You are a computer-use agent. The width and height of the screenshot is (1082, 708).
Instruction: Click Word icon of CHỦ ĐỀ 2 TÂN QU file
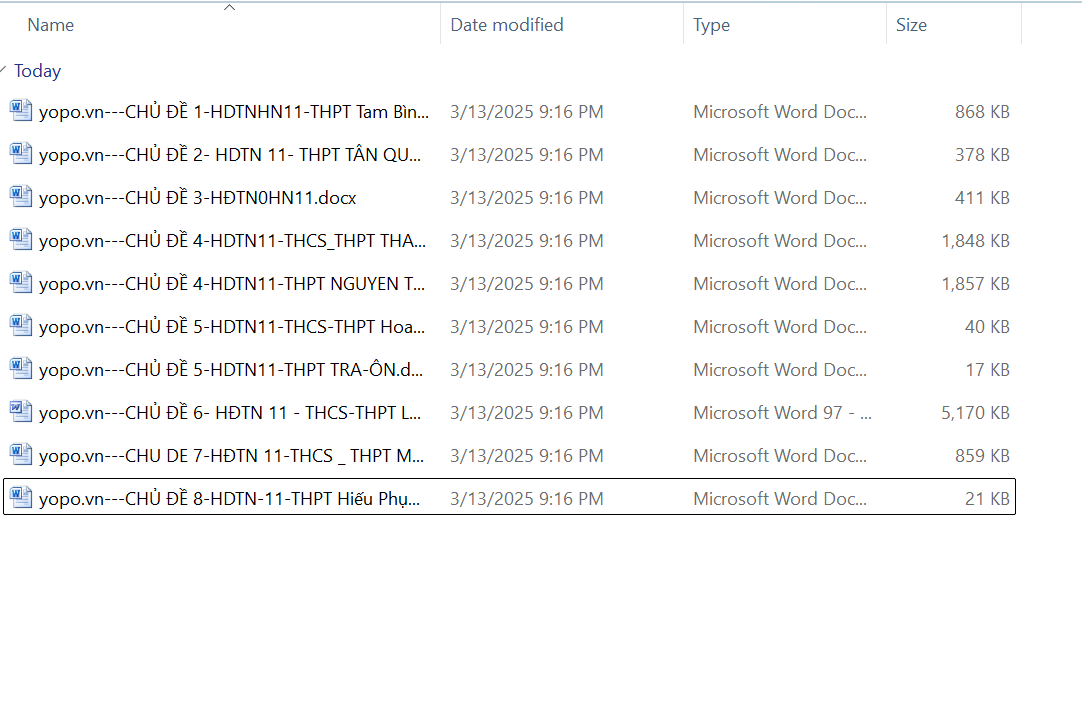click(x=21, y=154)
